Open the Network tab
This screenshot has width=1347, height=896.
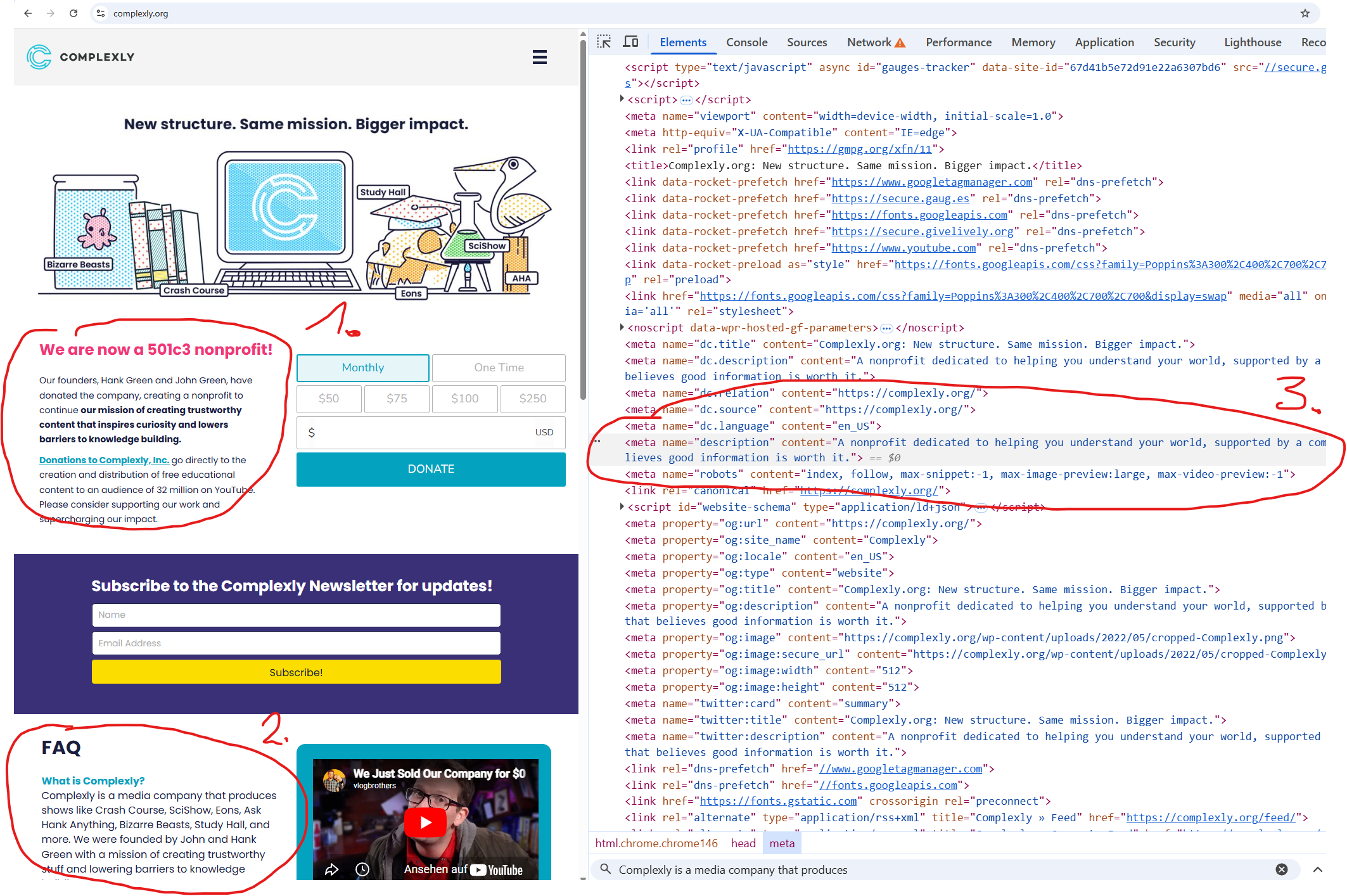pos(869,42)
